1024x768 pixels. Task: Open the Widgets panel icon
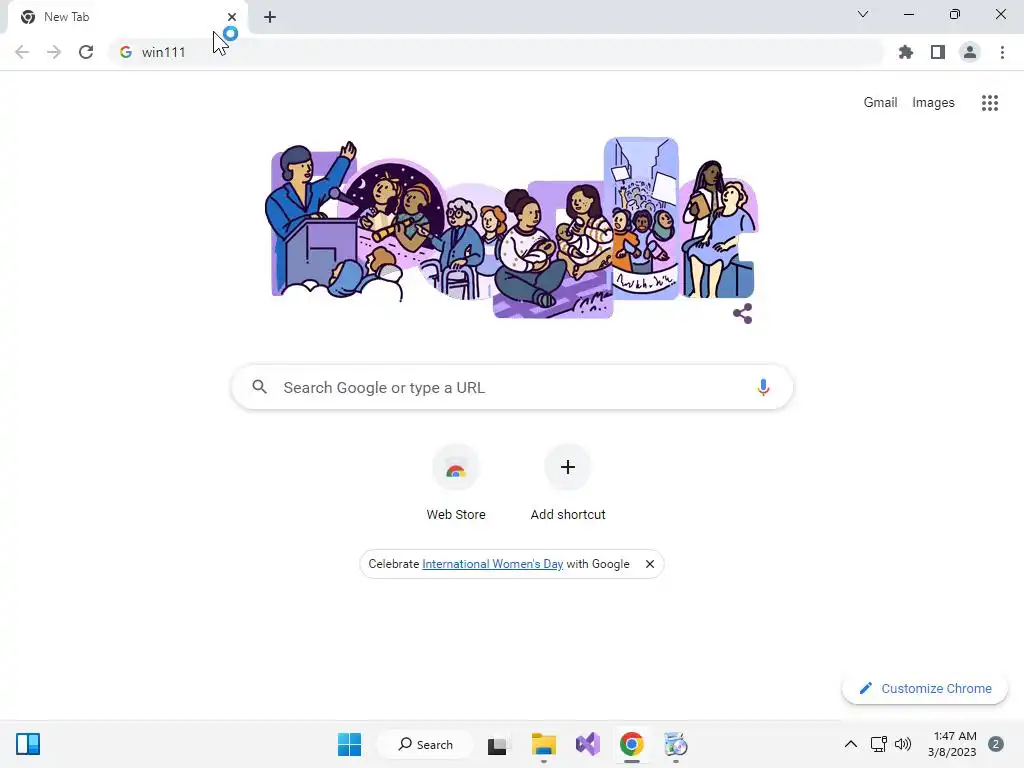[28, 744]
